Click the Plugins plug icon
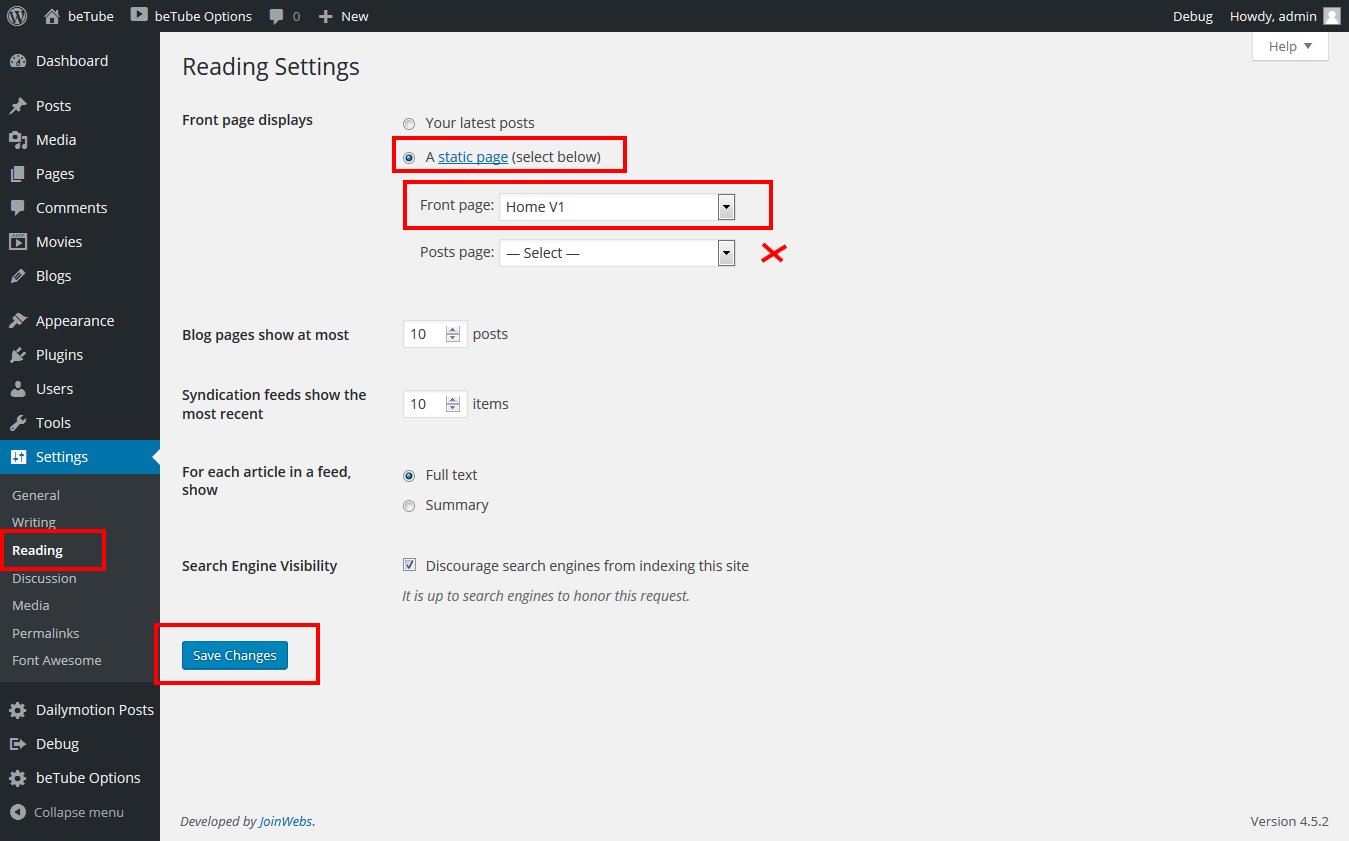 coord(18,355)
